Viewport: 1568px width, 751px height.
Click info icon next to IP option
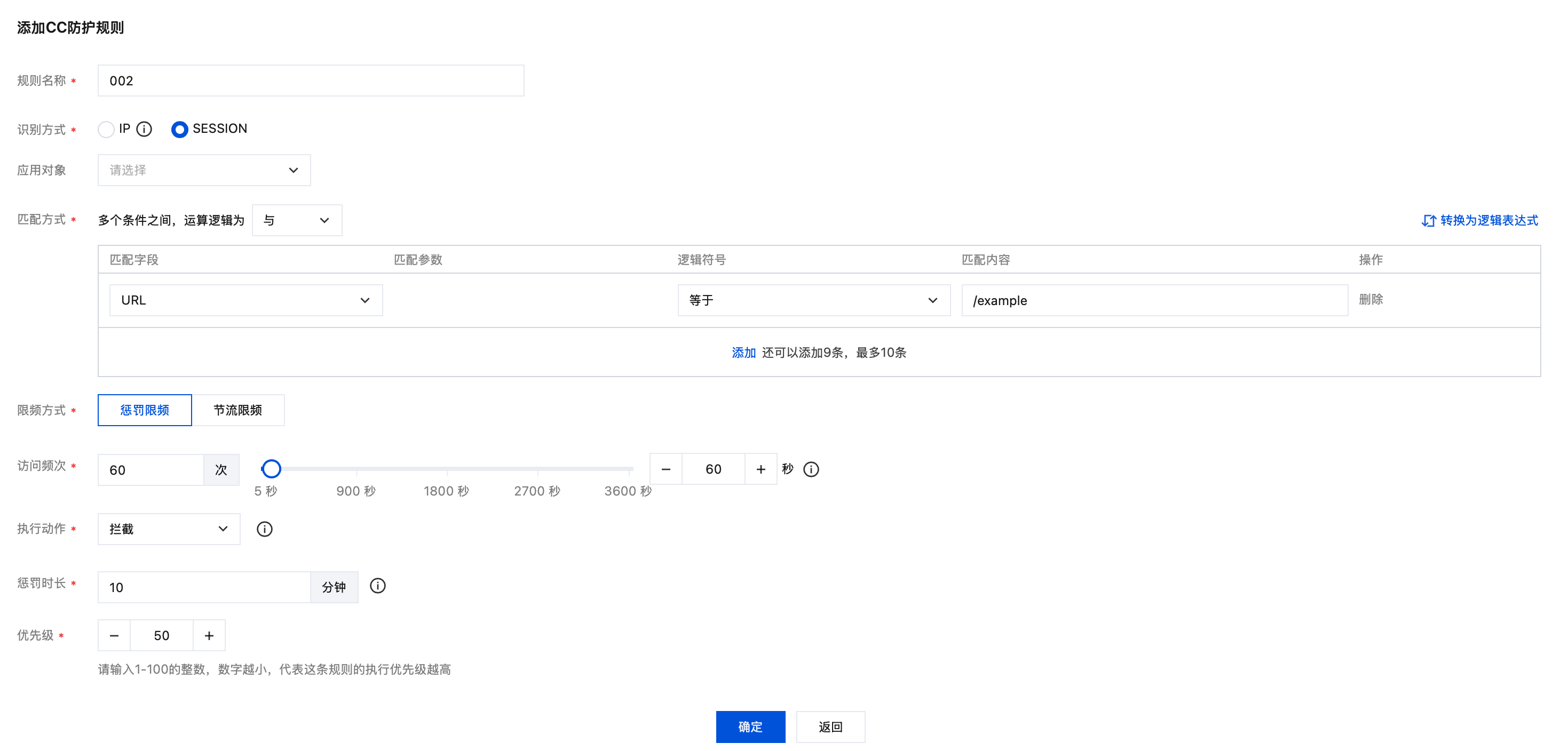coord(144,129)
